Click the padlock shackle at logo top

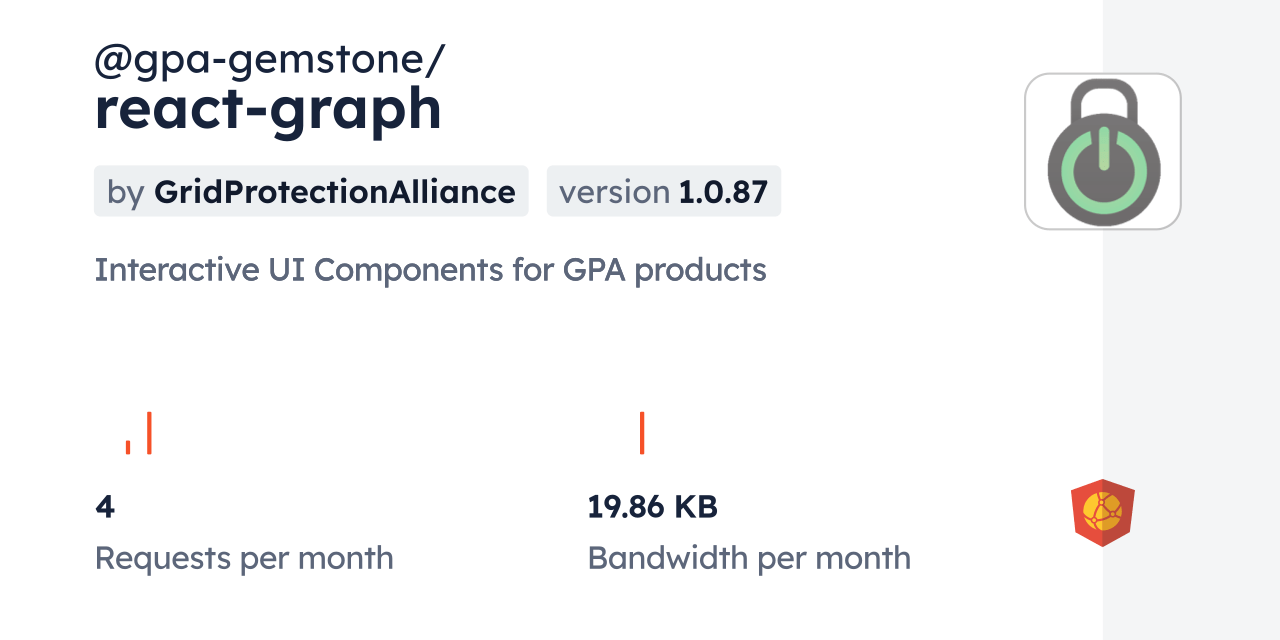(x=1103, y=102)
